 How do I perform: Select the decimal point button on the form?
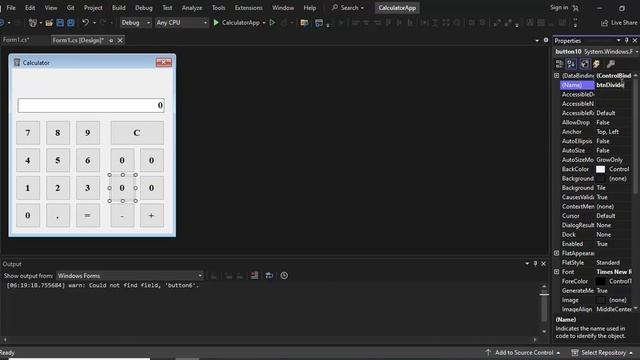(58, 215)
